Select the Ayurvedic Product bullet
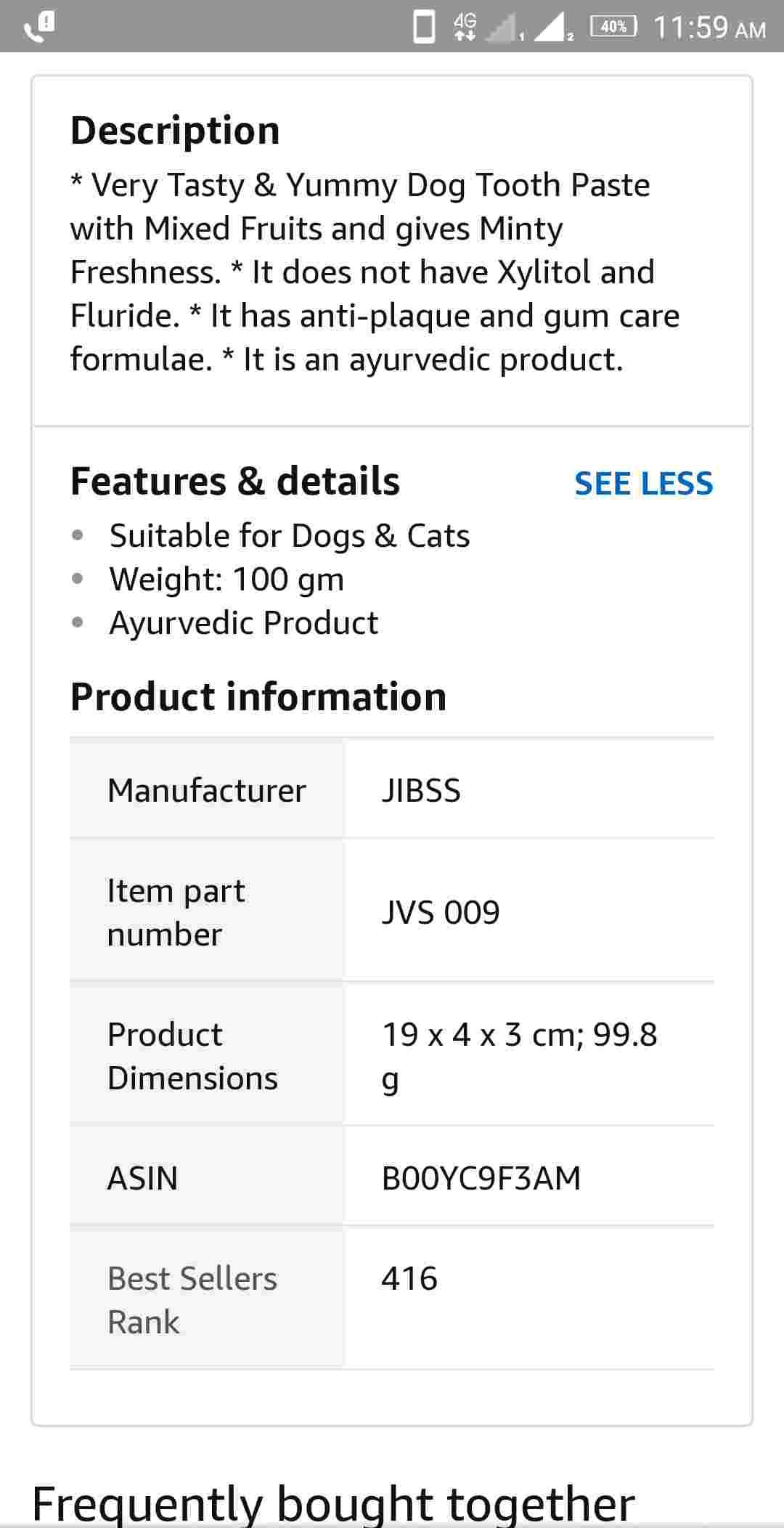This screenshot has height=1528, width=784. pyautogui.click(x=243, y=623)
